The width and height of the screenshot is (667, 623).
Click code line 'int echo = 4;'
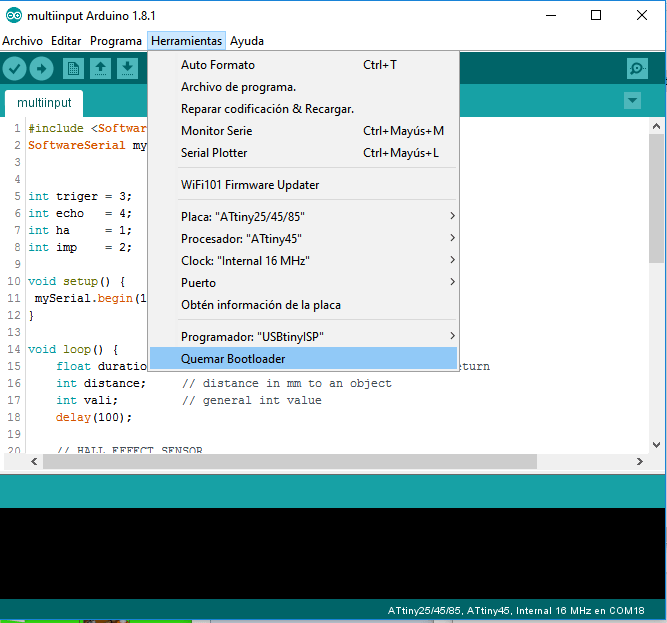click(x=80, y=213)
